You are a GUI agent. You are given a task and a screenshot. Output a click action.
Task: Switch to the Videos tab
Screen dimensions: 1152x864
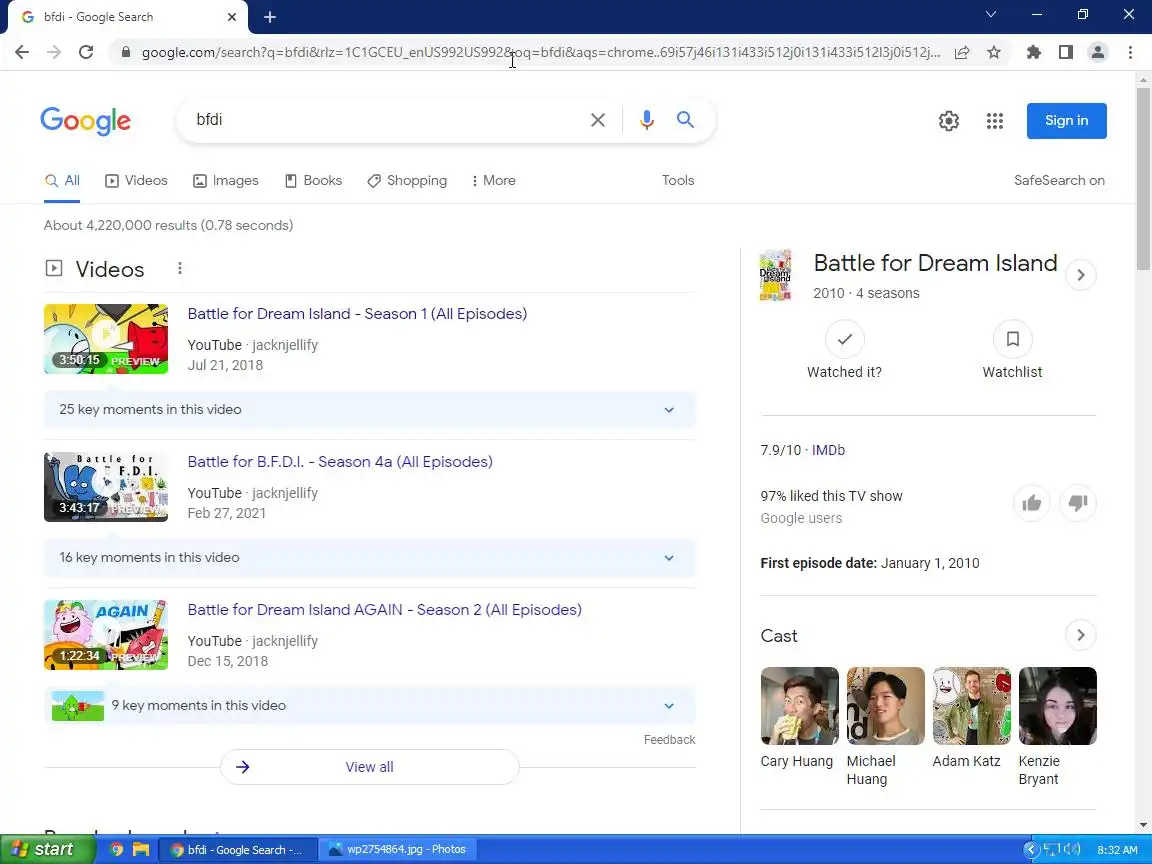coord(137,181)
